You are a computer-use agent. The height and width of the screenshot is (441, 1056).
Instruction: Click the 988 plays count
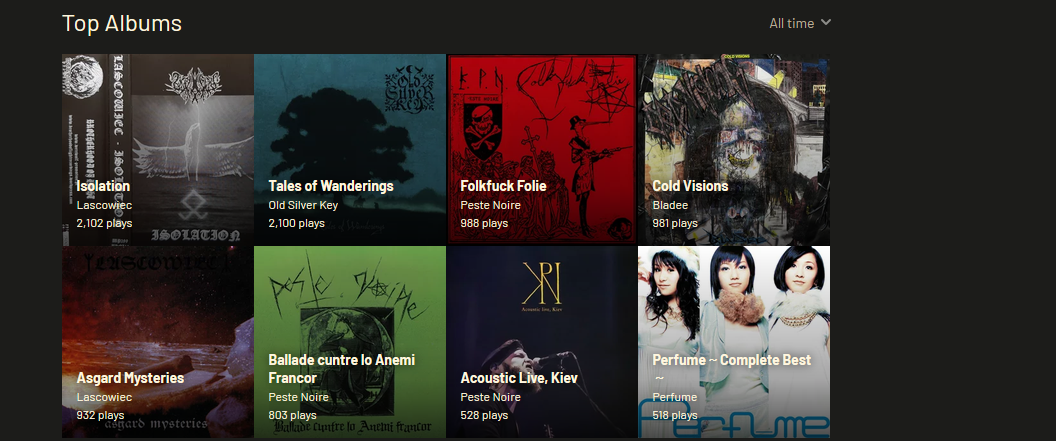click(x=484, y=223)
